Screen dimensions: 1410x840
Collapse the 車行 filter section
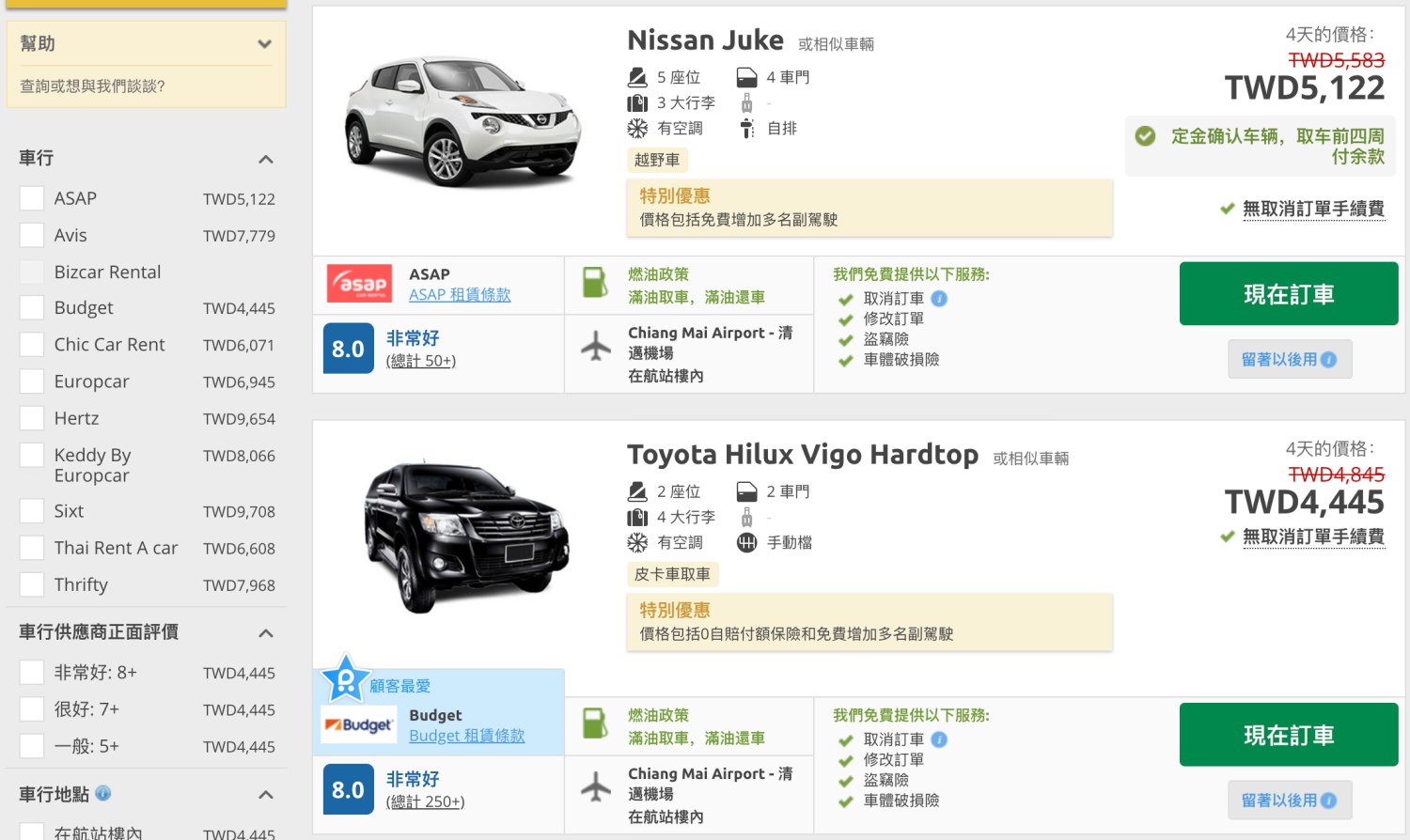coord(266,159)
